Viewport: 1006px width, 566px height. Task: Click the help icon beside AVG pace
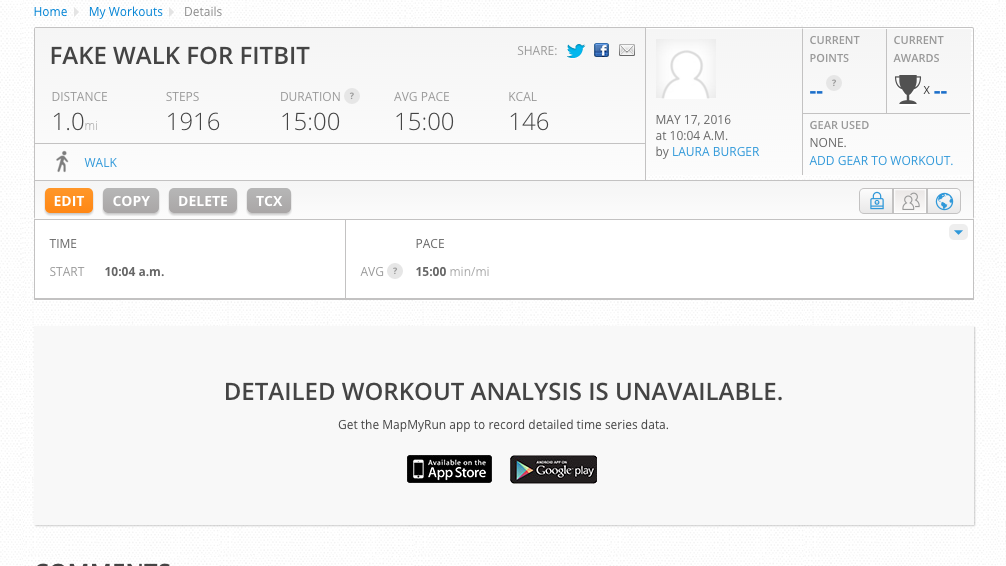pos(395,271)
